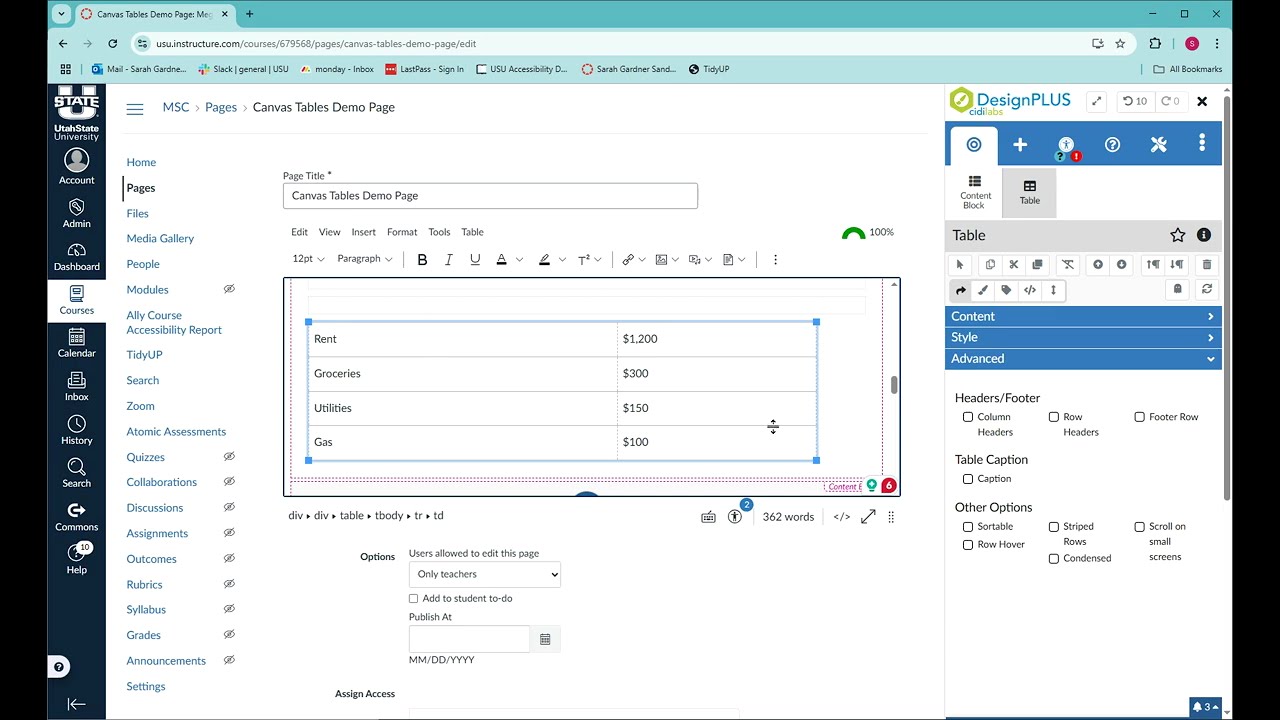Viewport: 1280px width, 720px height.
Task: Undo the last DesignPLUS action
Action: point(1135,101)
